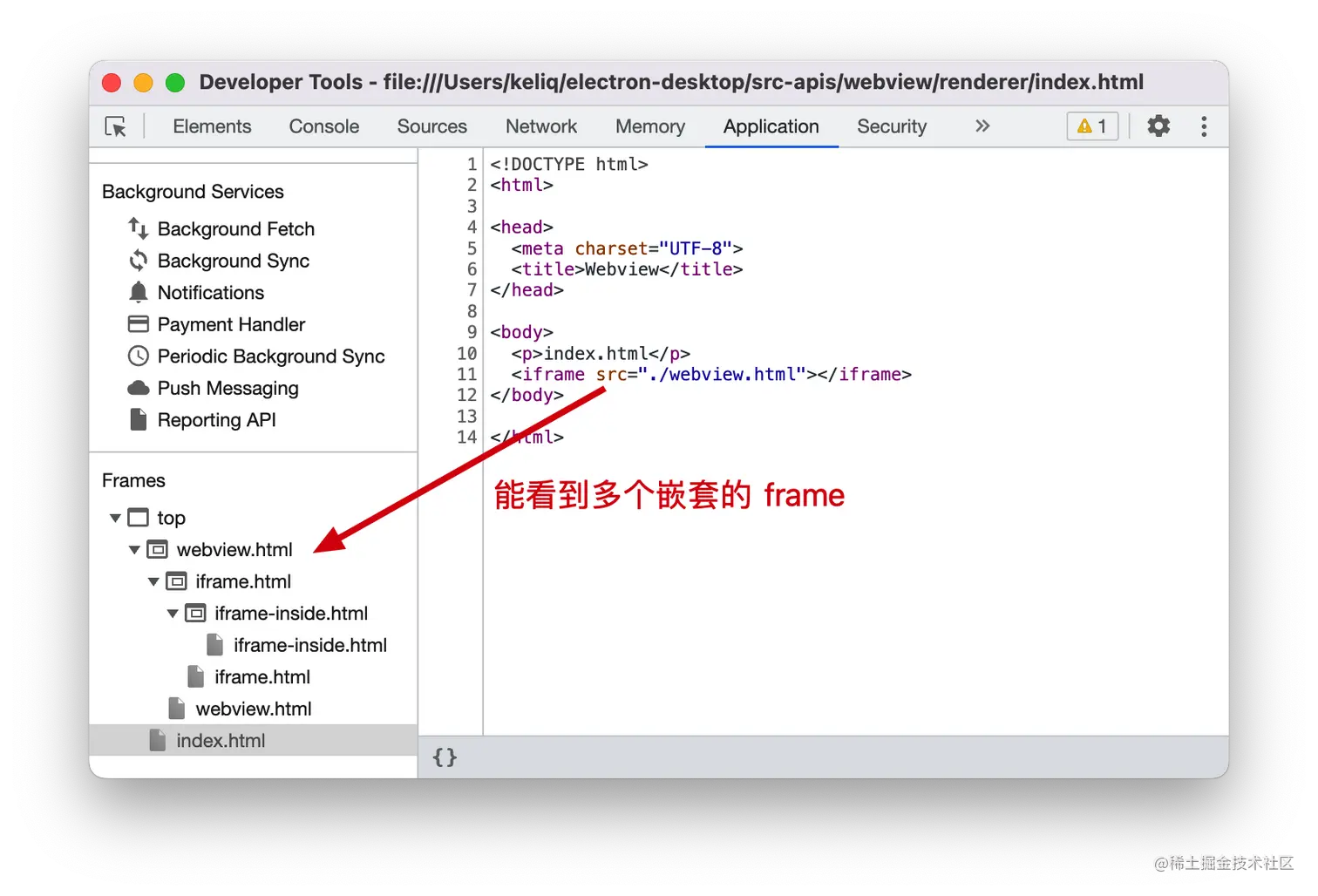Minimize DevTools window with yellow button
The image size is (1318, 896).
(143, 83)
